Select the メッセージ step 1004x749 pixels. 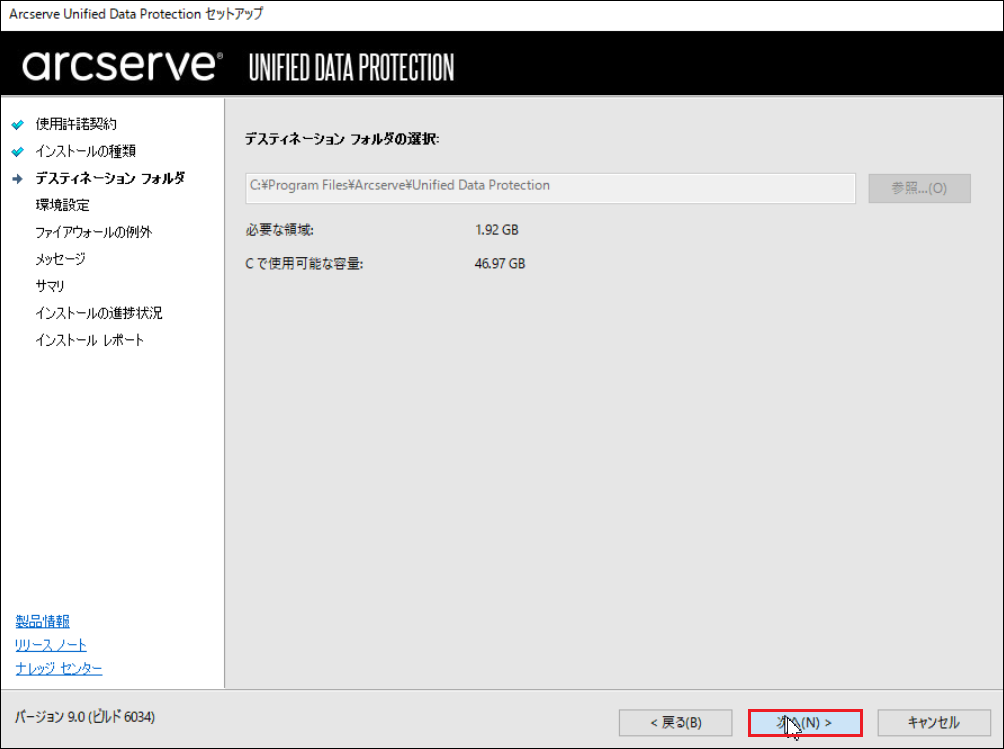point(60,259)
